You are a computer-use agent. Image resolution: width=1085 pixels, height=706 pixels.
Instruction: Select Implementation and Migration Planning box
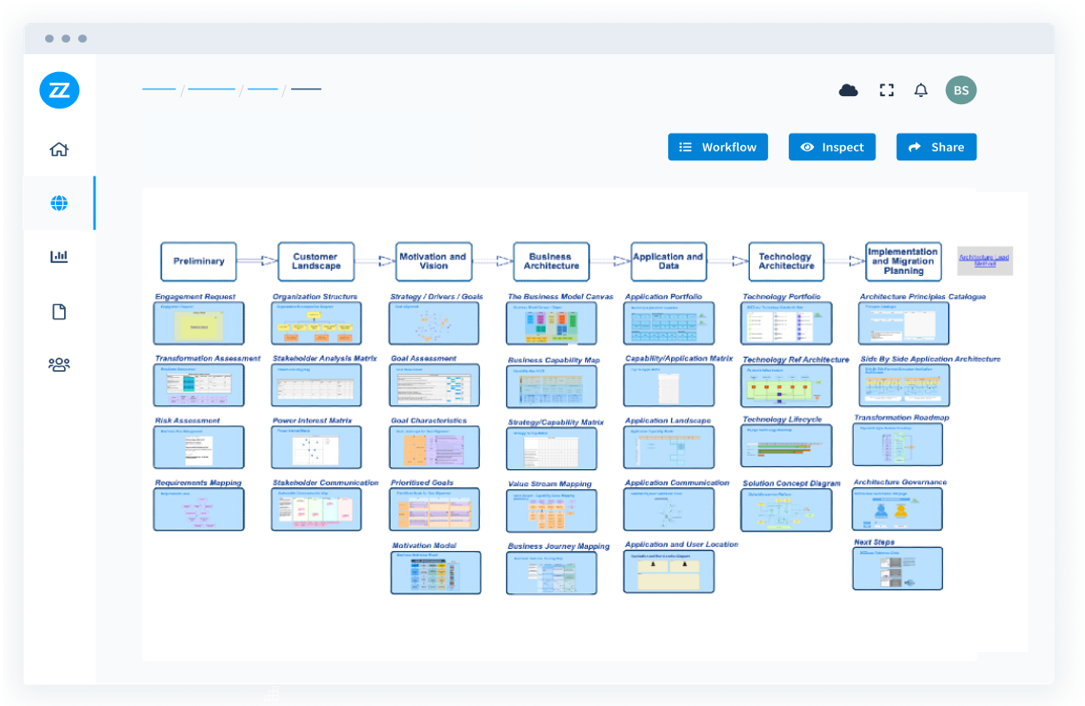(x=904, y=261)
